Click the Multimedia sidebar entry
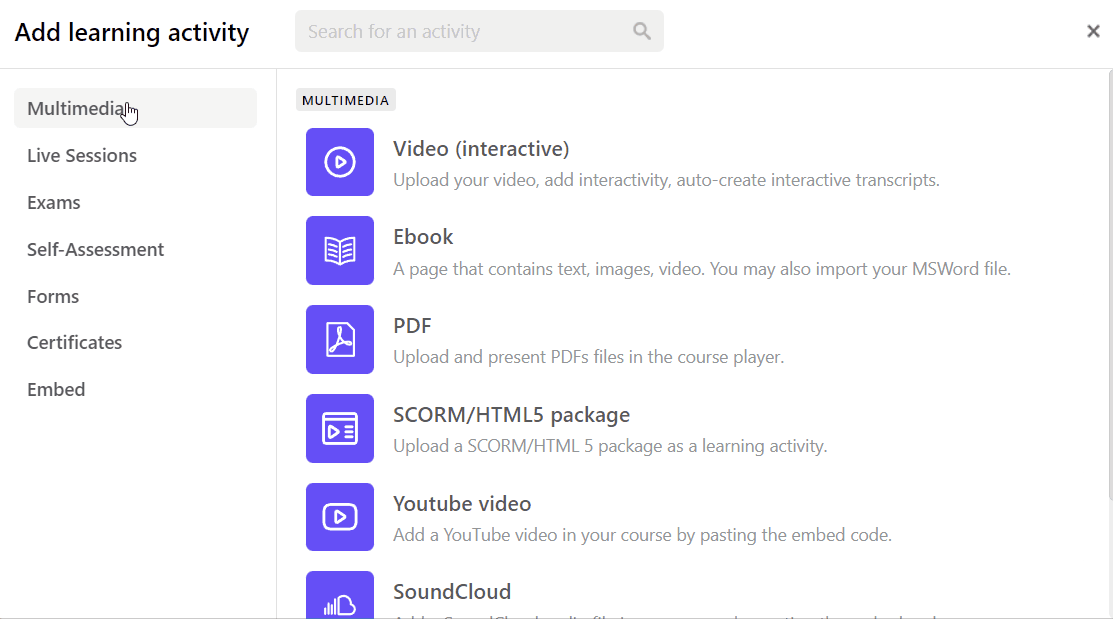 (x=79, y=108)
